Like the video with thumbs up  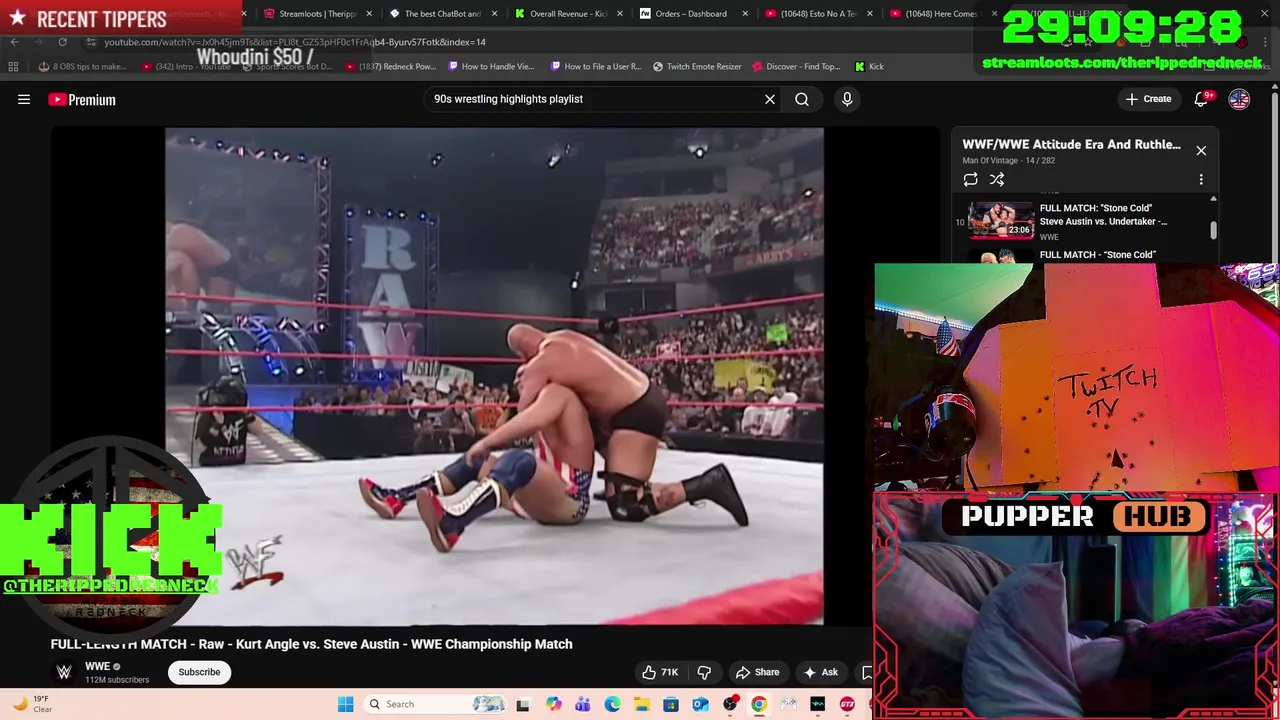[660, 672]
